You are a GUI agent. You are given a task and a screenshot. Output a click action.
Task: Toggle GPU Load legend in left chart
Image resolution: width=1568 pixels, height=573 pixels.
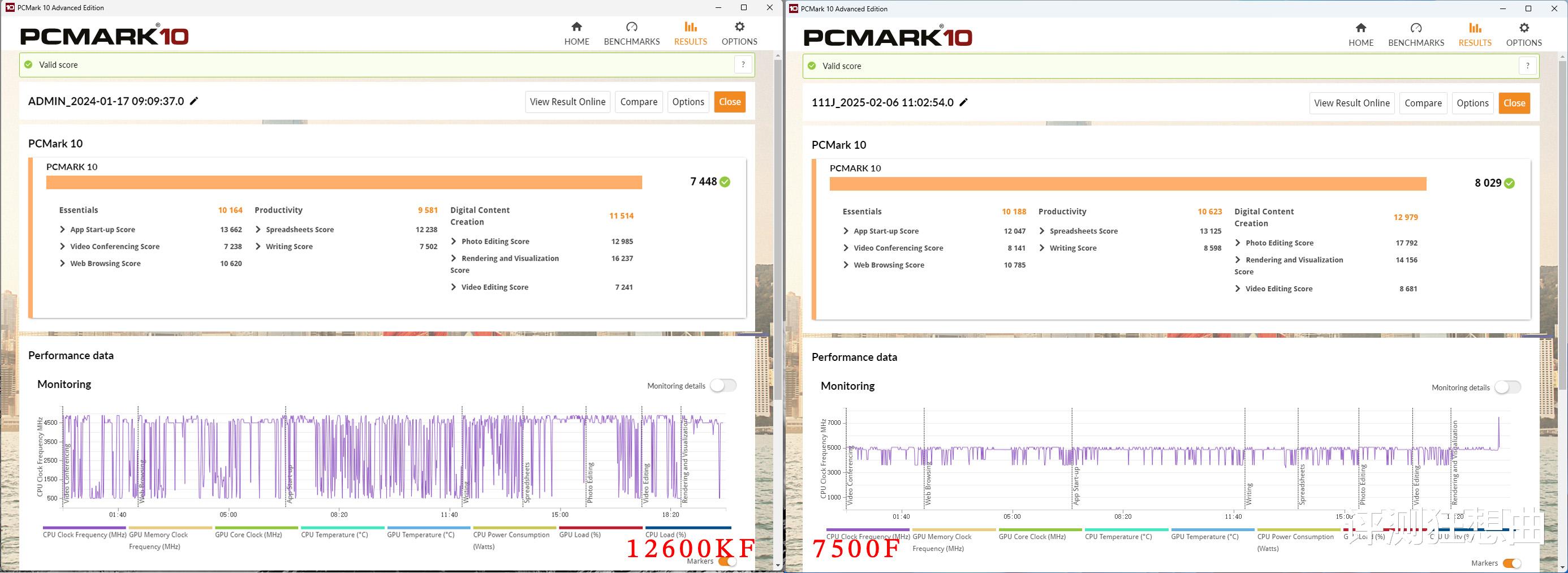(601, 533)
